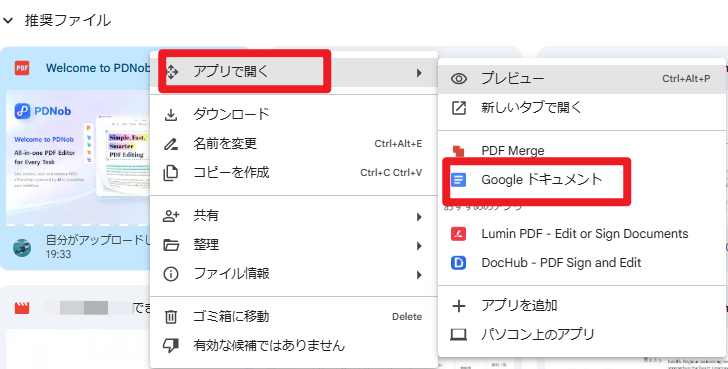This screenshot has width=728, height=369.
Task: Click the laptop icon beside パソコン上のアプリ
Action: [x=459, y=335]
